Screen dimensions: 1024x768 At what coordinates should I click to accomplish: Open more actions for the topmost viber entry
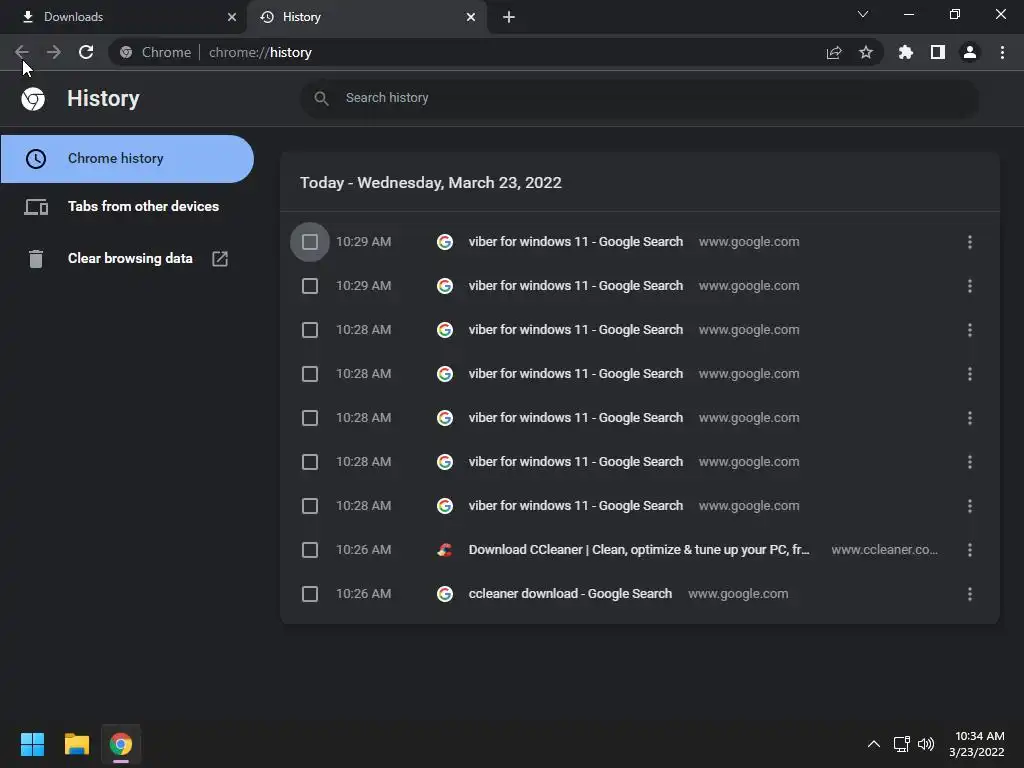[970, 242]
